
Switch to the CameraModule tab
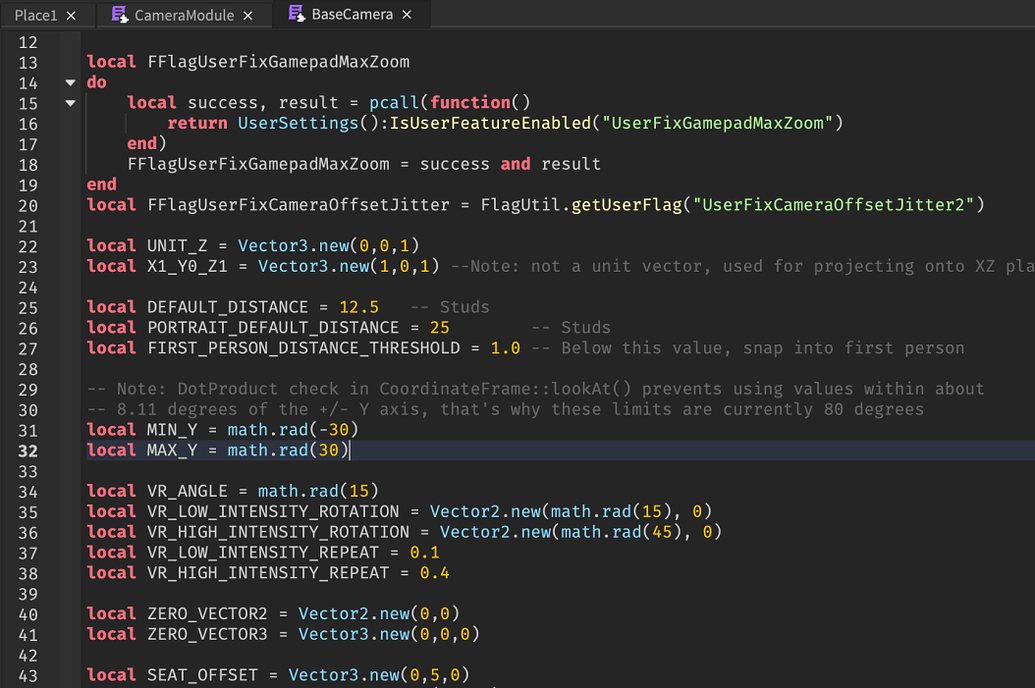point(180,14)
